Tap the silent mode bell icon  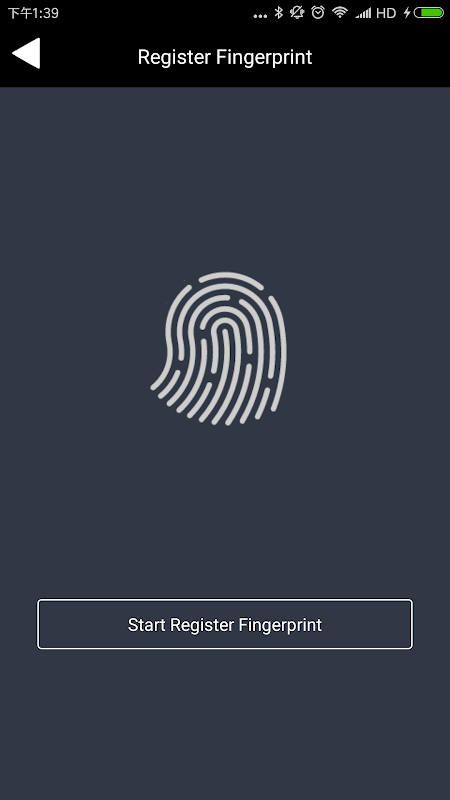[x=297, y=13]
